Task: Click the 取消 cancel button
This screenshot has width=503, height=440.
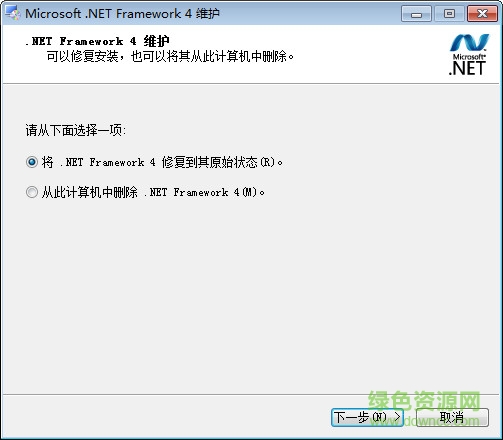Action: [x=452, y=417]
